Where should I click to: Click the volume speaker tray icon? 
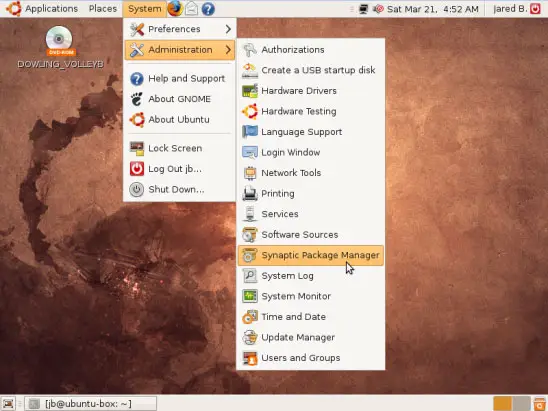click(378, 9)
